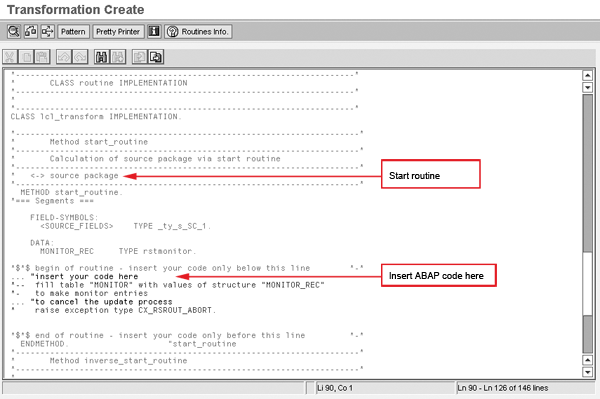
Task: Click the 'DATA:' line
Action: tap(42, 243)
